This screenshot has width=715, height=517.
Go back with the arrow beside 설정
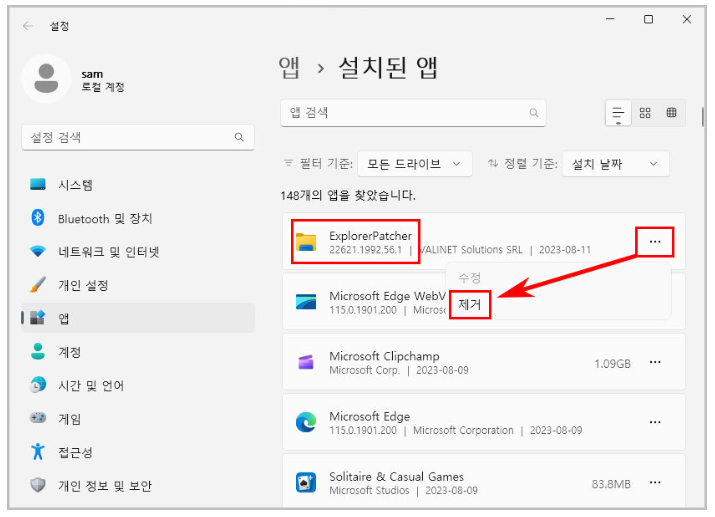(27, 26)
